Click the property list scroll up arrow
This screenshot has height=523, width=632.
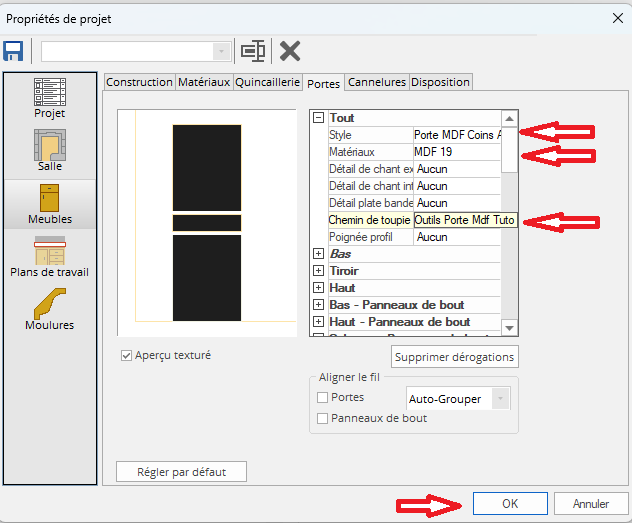(509, 118)
